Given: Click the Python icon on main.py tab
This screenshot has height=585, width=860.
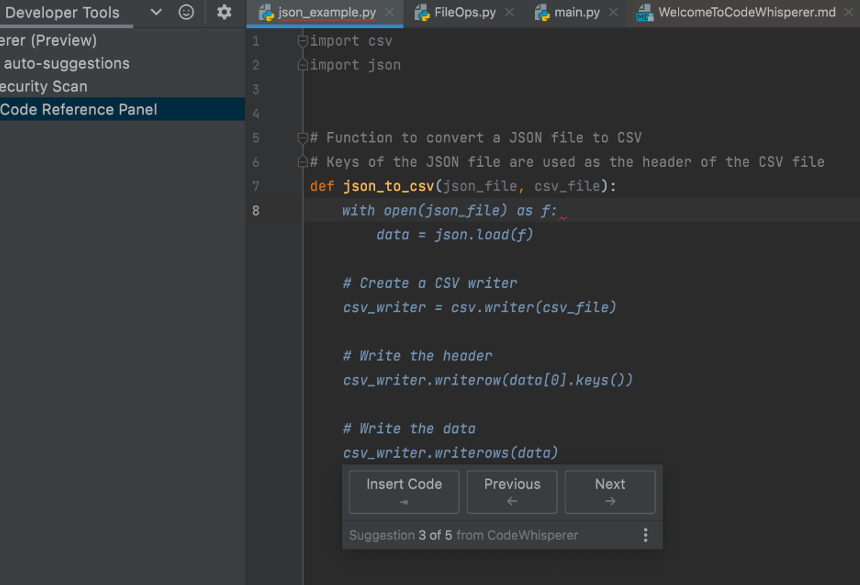Looking at the screenshot, I should 542,13.
